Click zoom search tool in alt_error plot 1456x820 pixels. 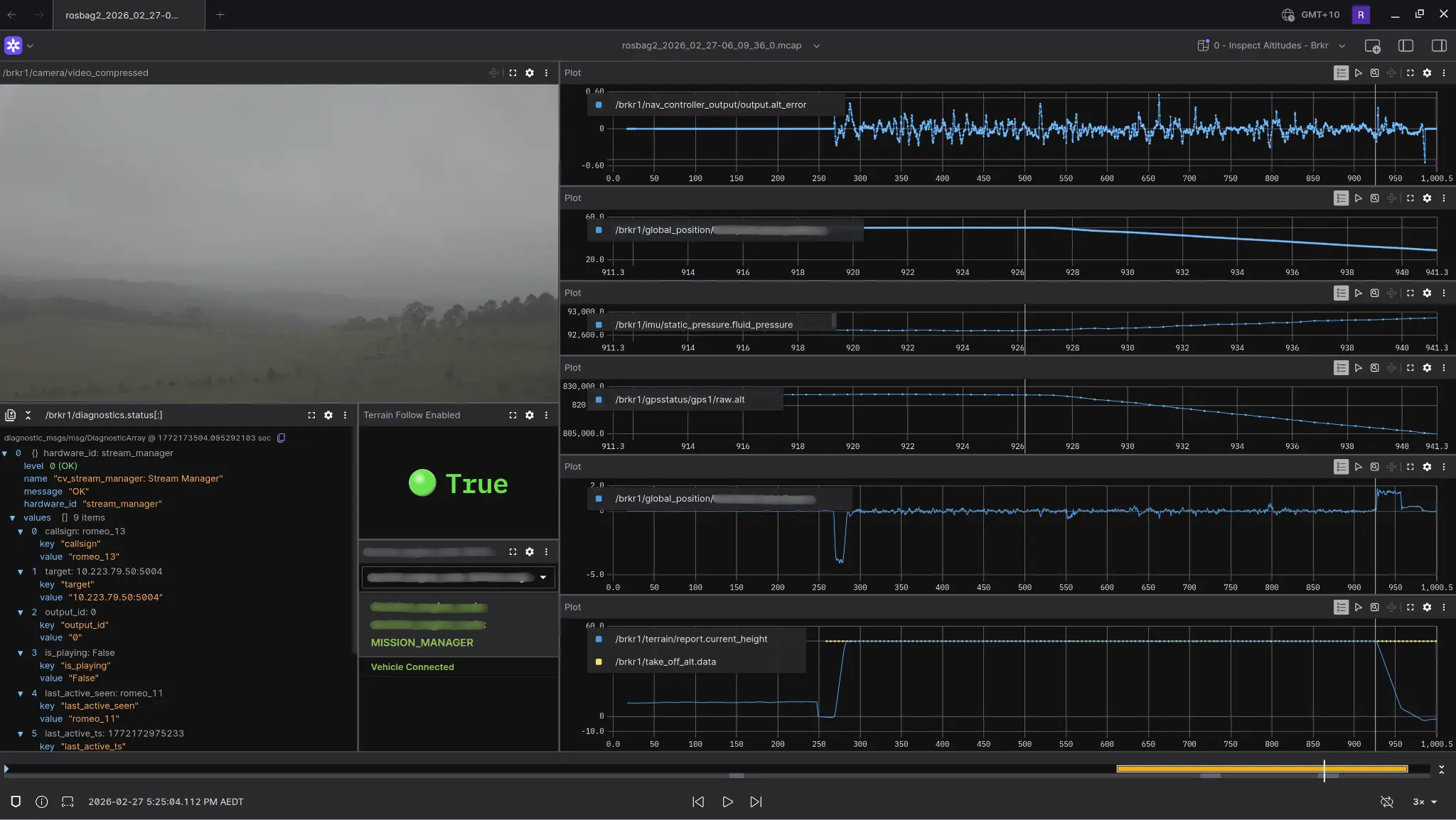(x=1374, y=73)
